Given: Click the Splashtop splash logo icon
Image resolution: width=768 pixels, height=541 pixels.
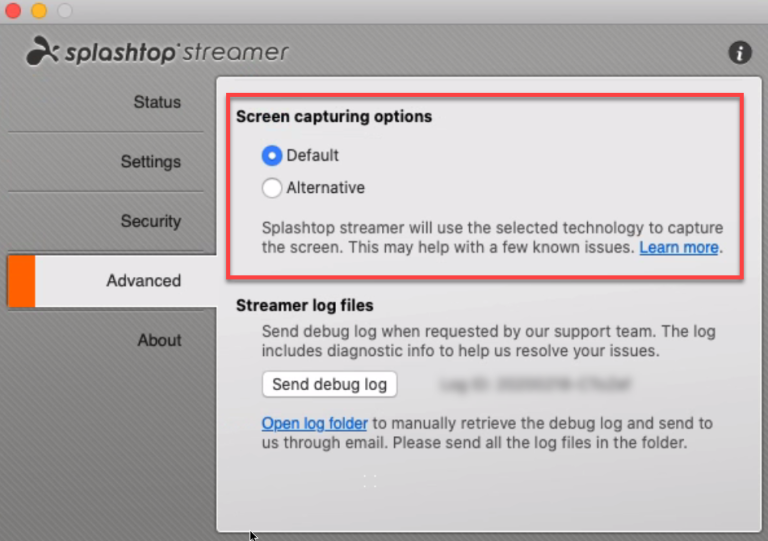Looking at the screenshot, I should click(x=41, y=50).
